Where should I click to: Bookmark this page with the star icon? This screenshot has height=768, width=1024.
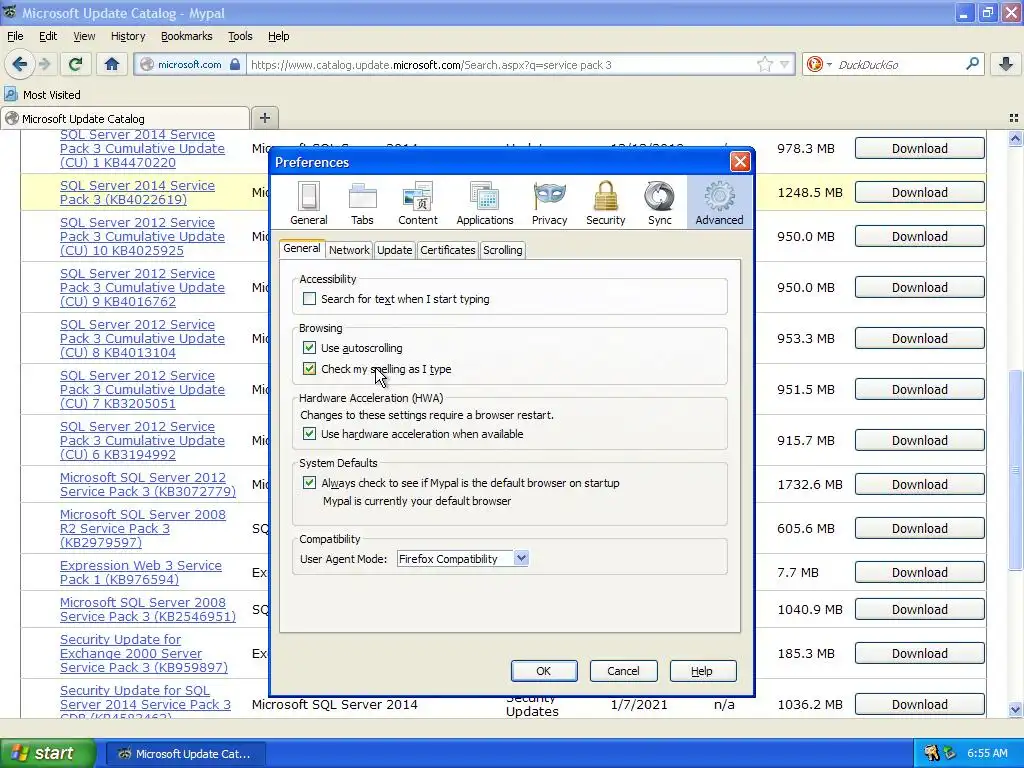tap(764, 64)
